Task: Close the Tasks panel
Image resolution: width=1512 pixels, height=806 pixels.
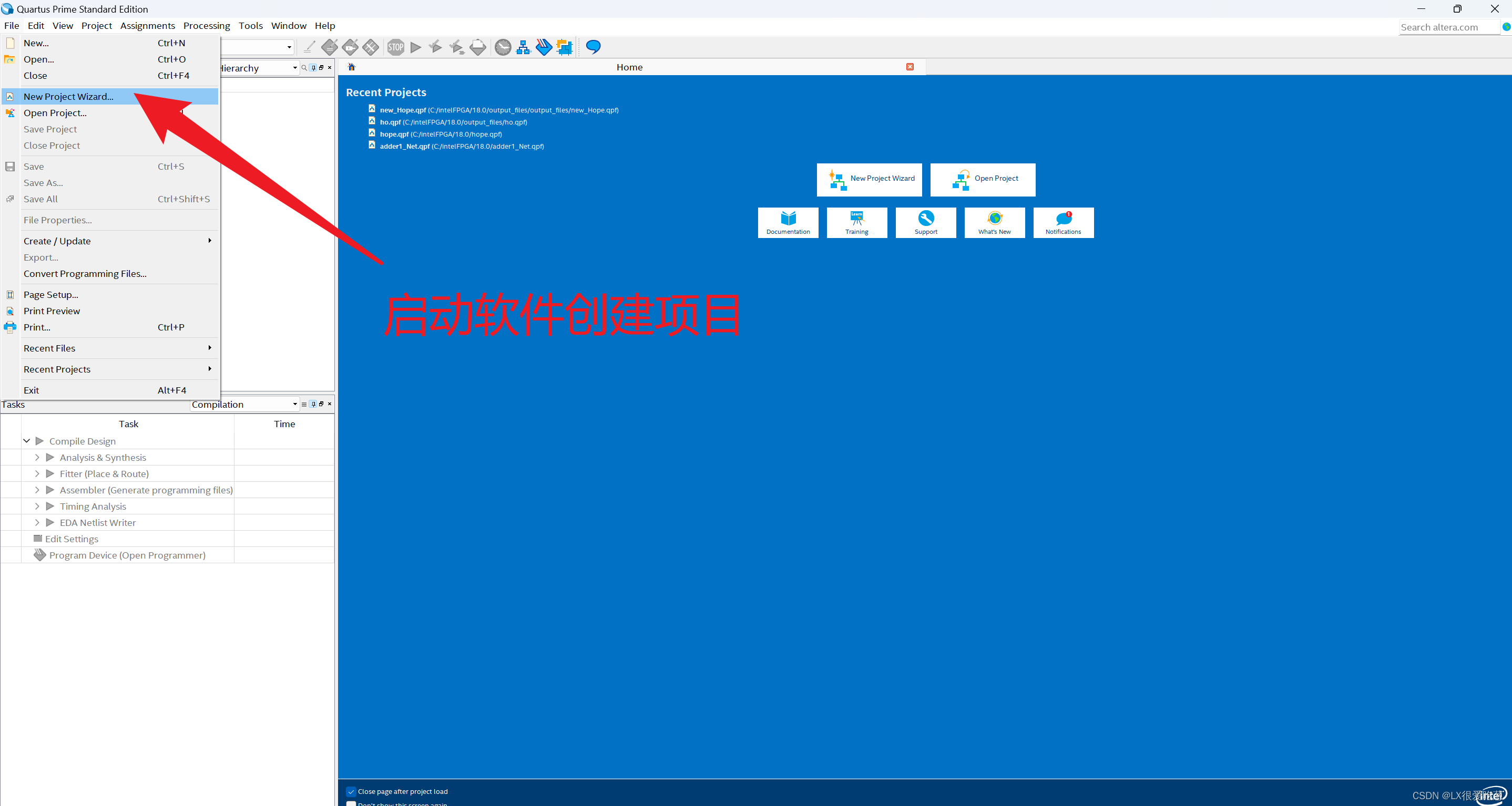Action: point(330,404)
